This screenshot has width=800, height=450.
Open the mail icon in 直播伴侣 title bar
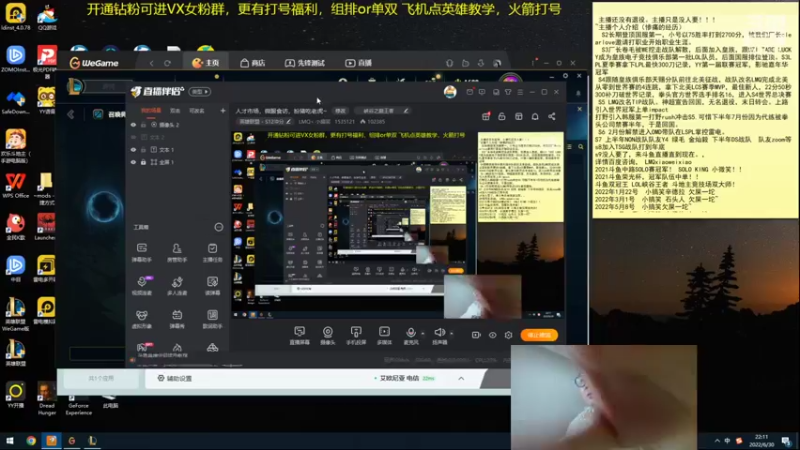[x=469, y=92]
